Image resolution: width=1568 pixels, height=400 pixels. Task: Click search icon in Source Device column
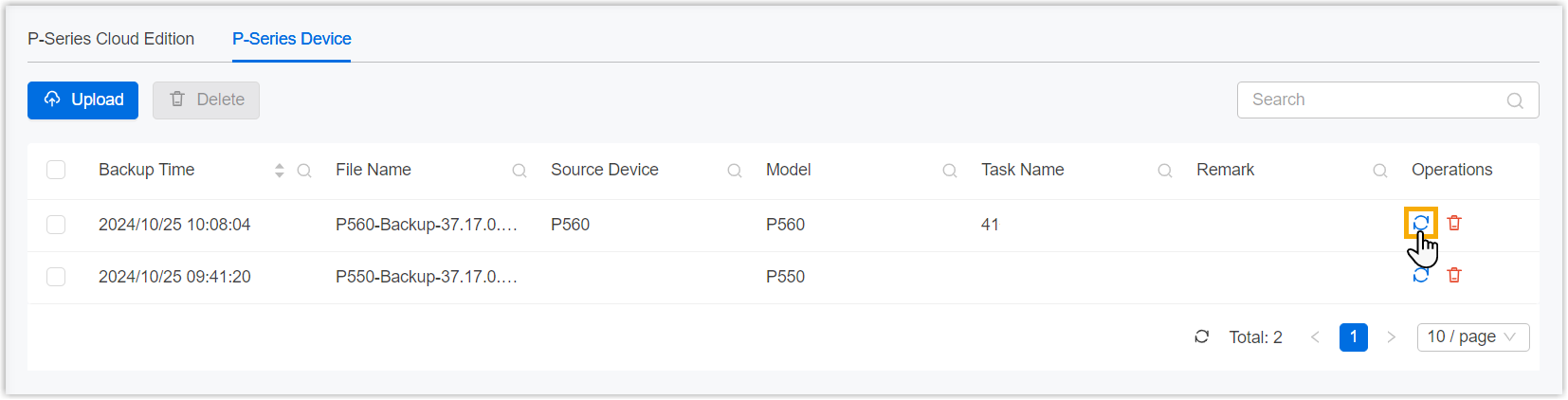pyautogui.click(x=735, y=171)
